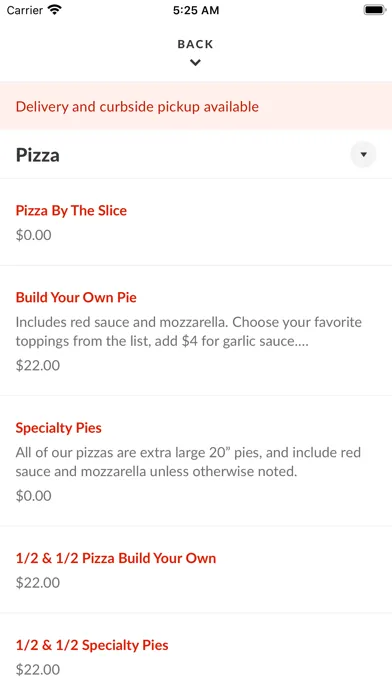Screen dimensions: 392x696
Task: Tap the Specialty Pies description about 20” pies
Action: click(188, 462)
